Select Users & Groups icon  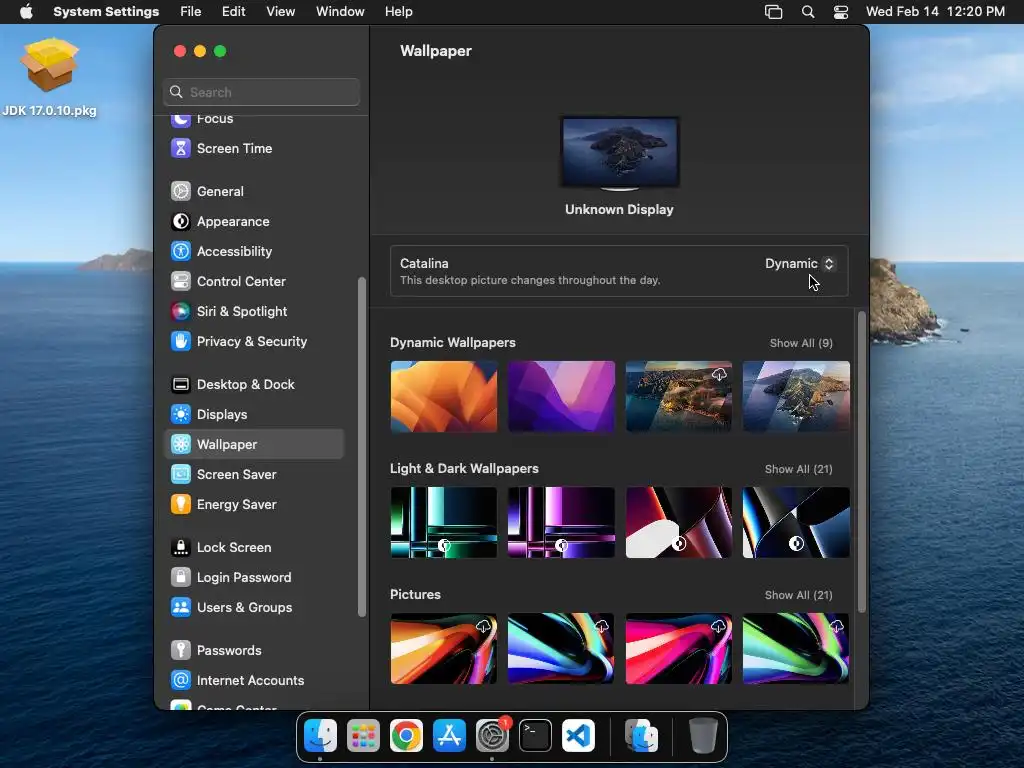tap(181, 608)
